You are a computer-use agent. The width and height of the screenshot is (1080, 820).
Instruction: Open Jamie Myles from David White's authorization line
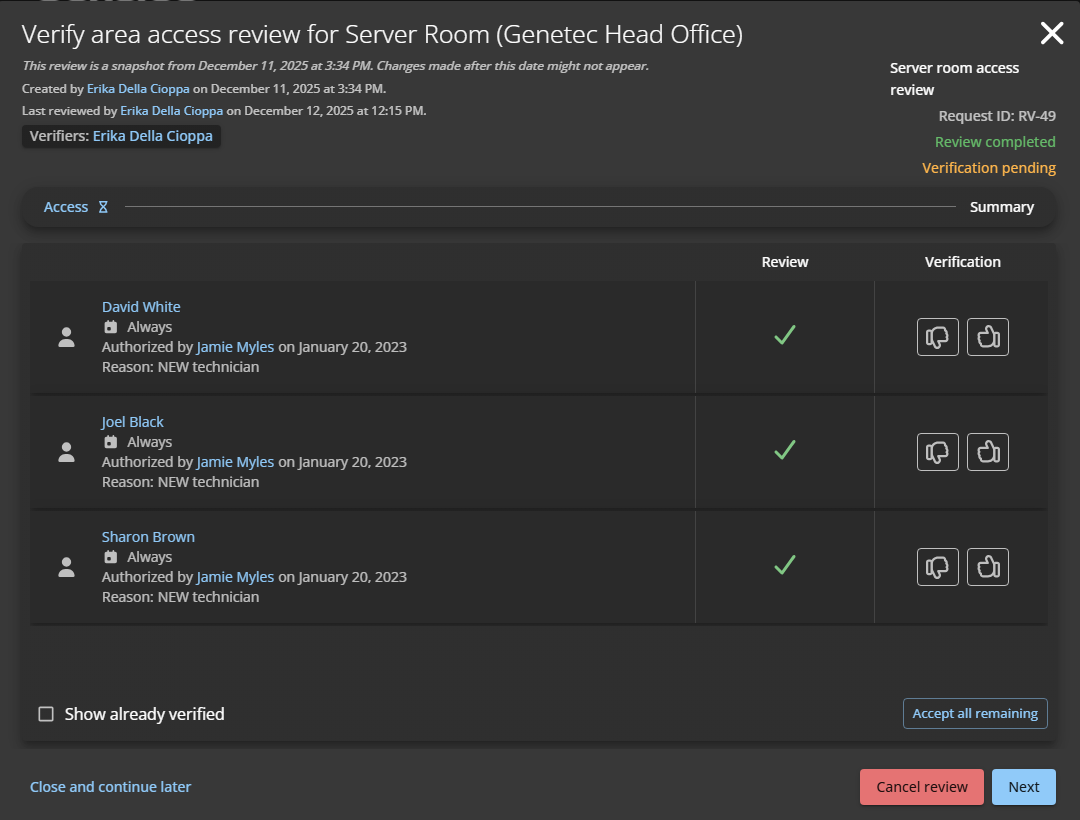234,347
